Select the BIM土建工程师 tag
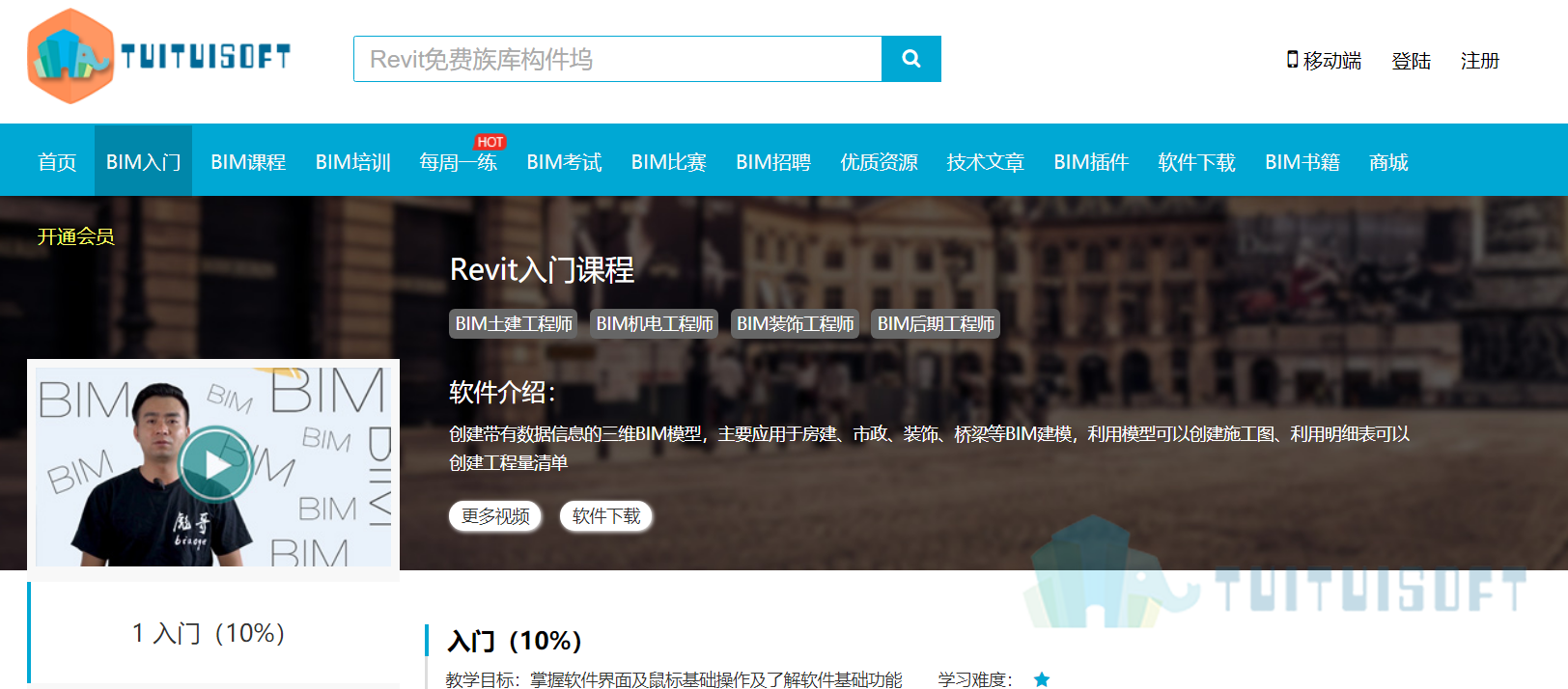The height and width of the screenshot is (689, 1568). coord(514,324)
